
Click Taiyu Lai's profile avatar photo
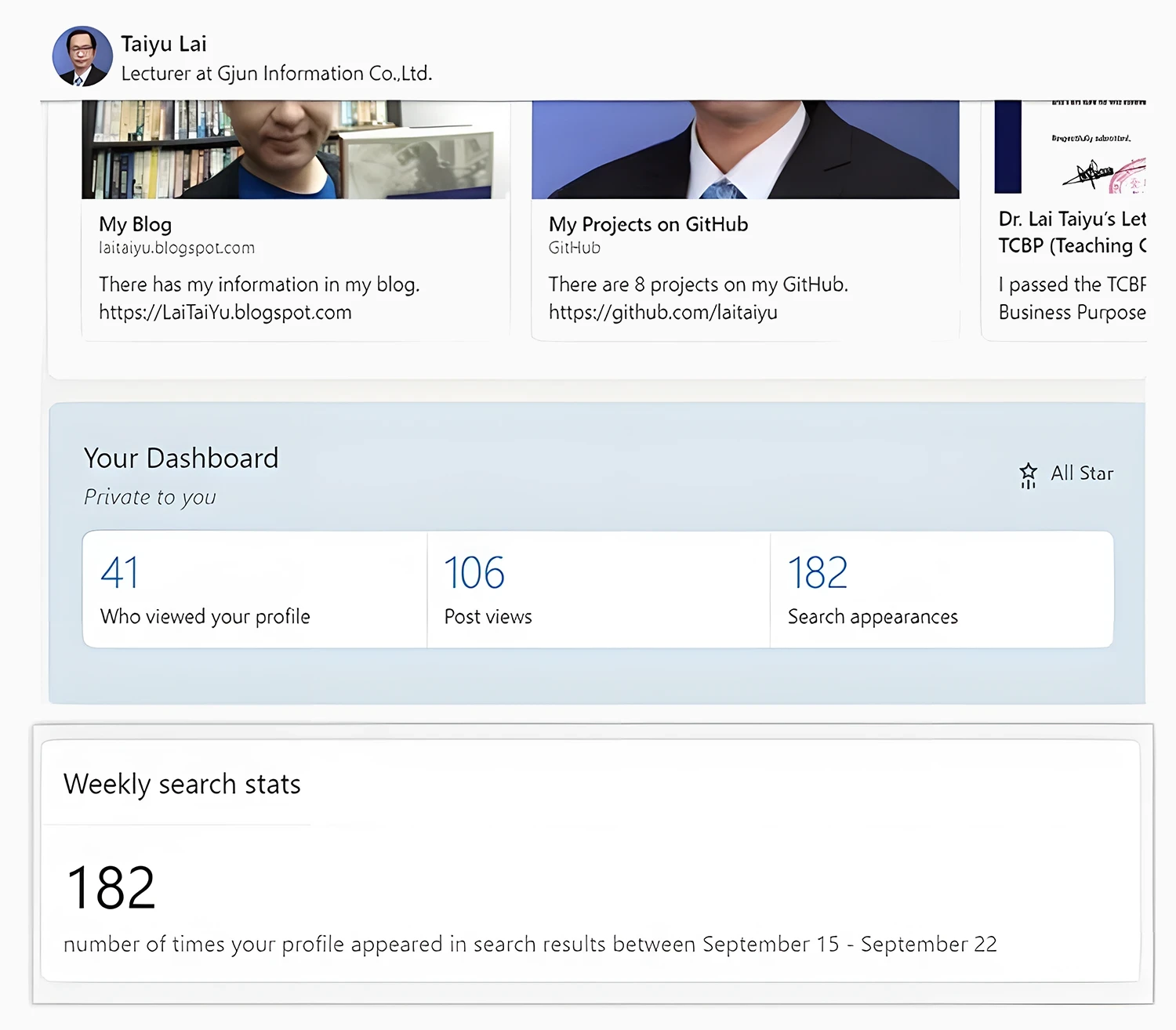coord(82,56)
